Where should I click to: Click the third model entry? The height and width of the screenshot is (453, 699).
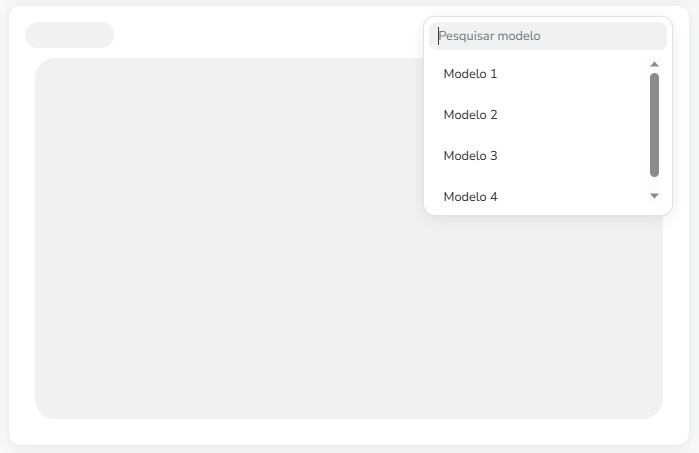[x=470, y=156]
